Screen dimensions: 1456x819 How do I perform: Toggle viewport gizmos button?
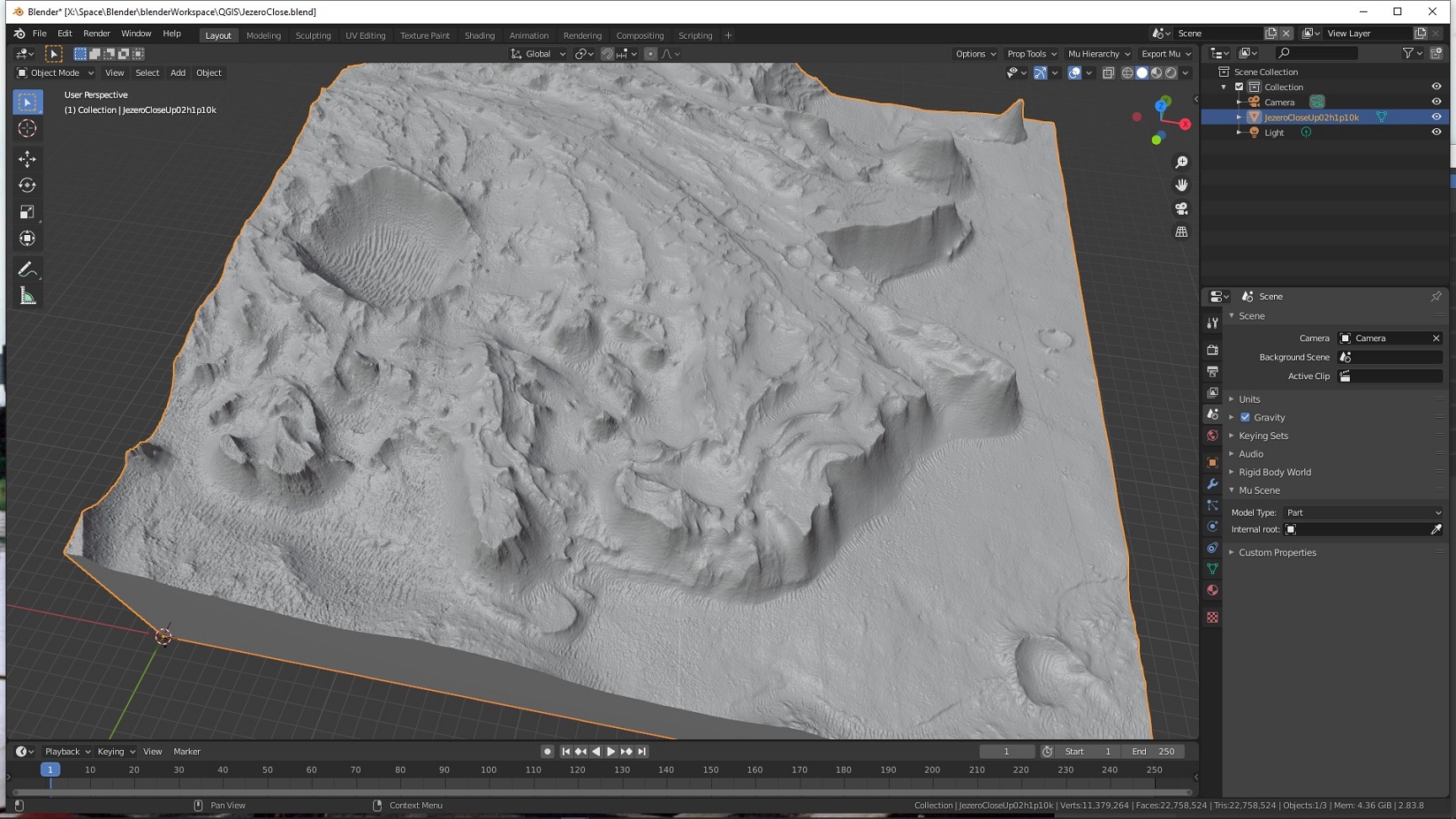1041,73
